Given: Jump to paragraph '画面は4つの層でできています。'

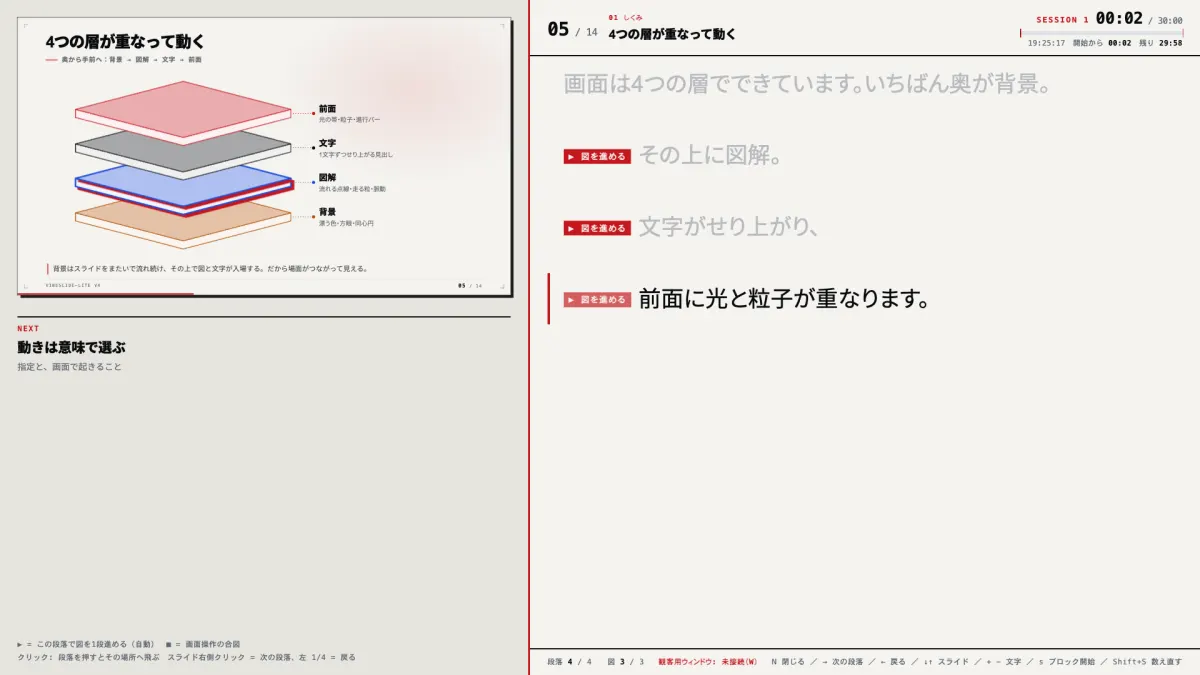Looking at the screenshot, I should (x=807, y=84).
